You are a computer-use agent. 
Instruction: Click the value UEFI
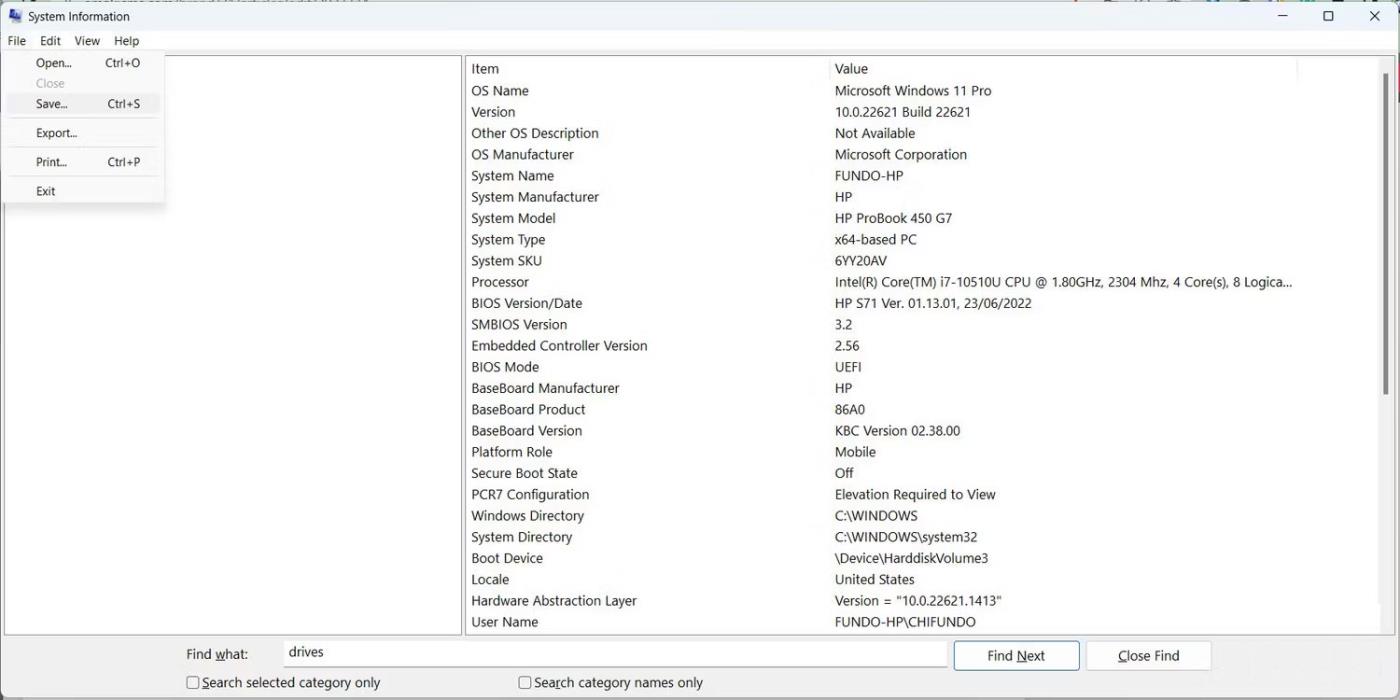(848, 367)
